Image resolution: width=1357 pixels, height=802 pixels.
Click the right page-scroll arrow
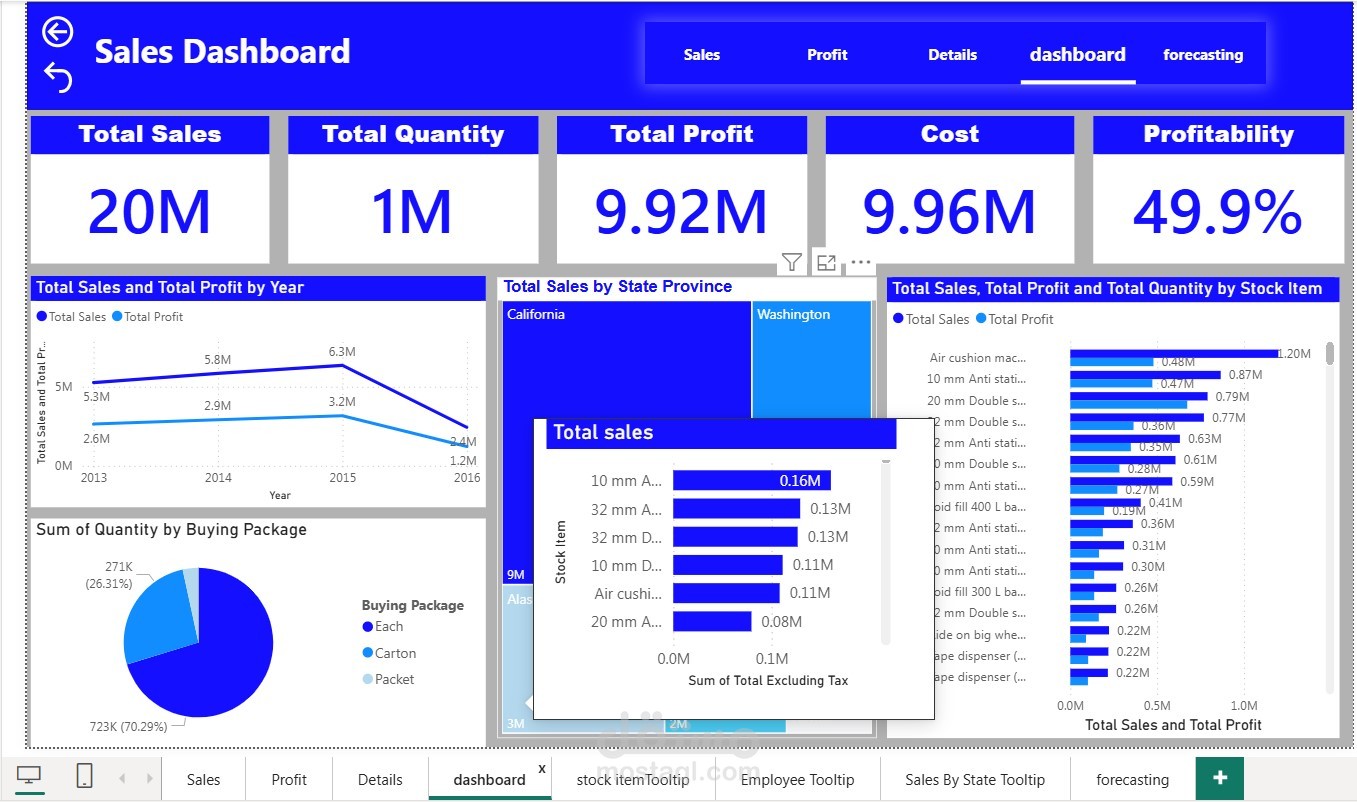tap(149, 778)
